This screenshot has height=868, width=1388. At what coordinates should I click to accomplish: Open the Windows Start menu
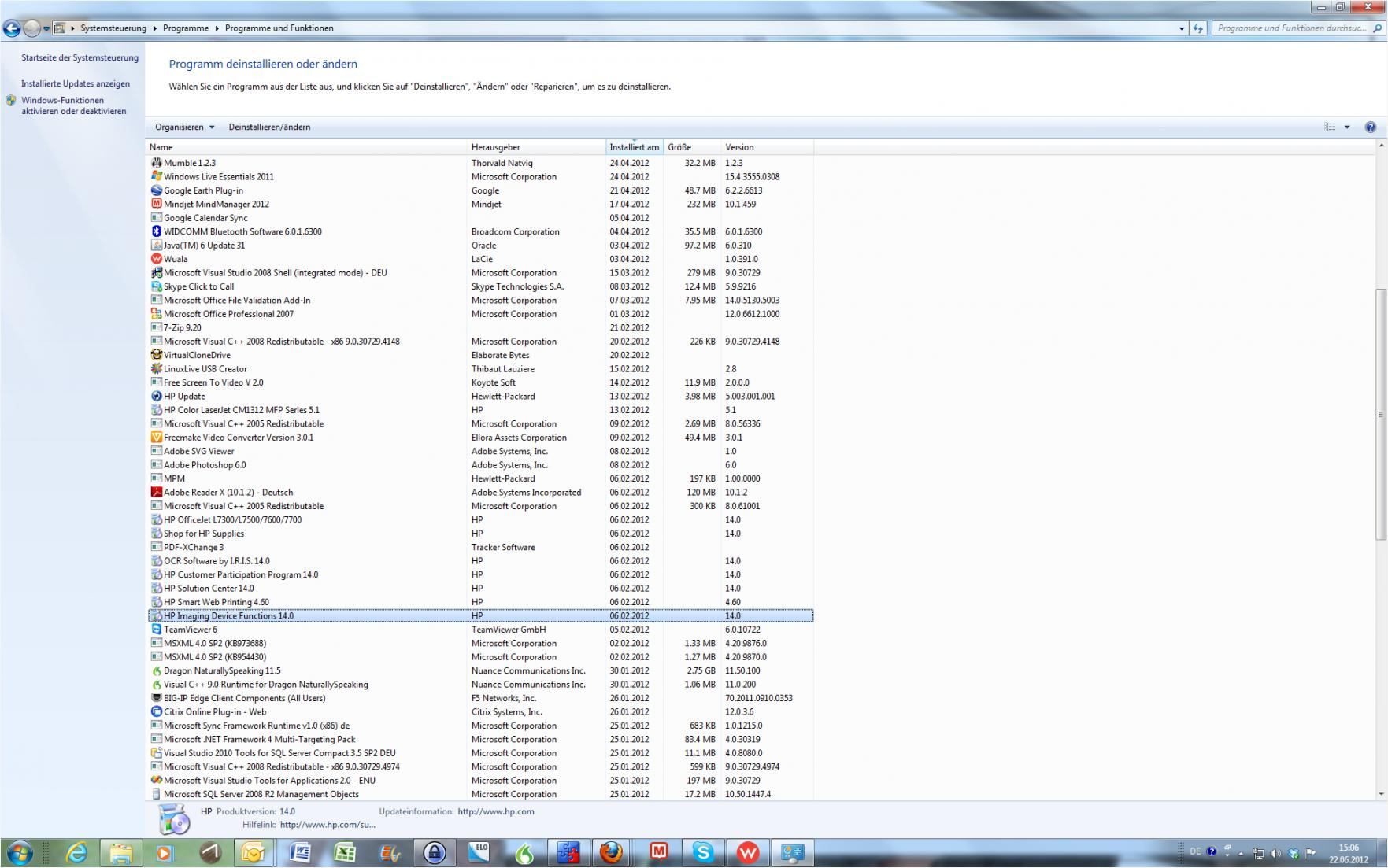20,852
